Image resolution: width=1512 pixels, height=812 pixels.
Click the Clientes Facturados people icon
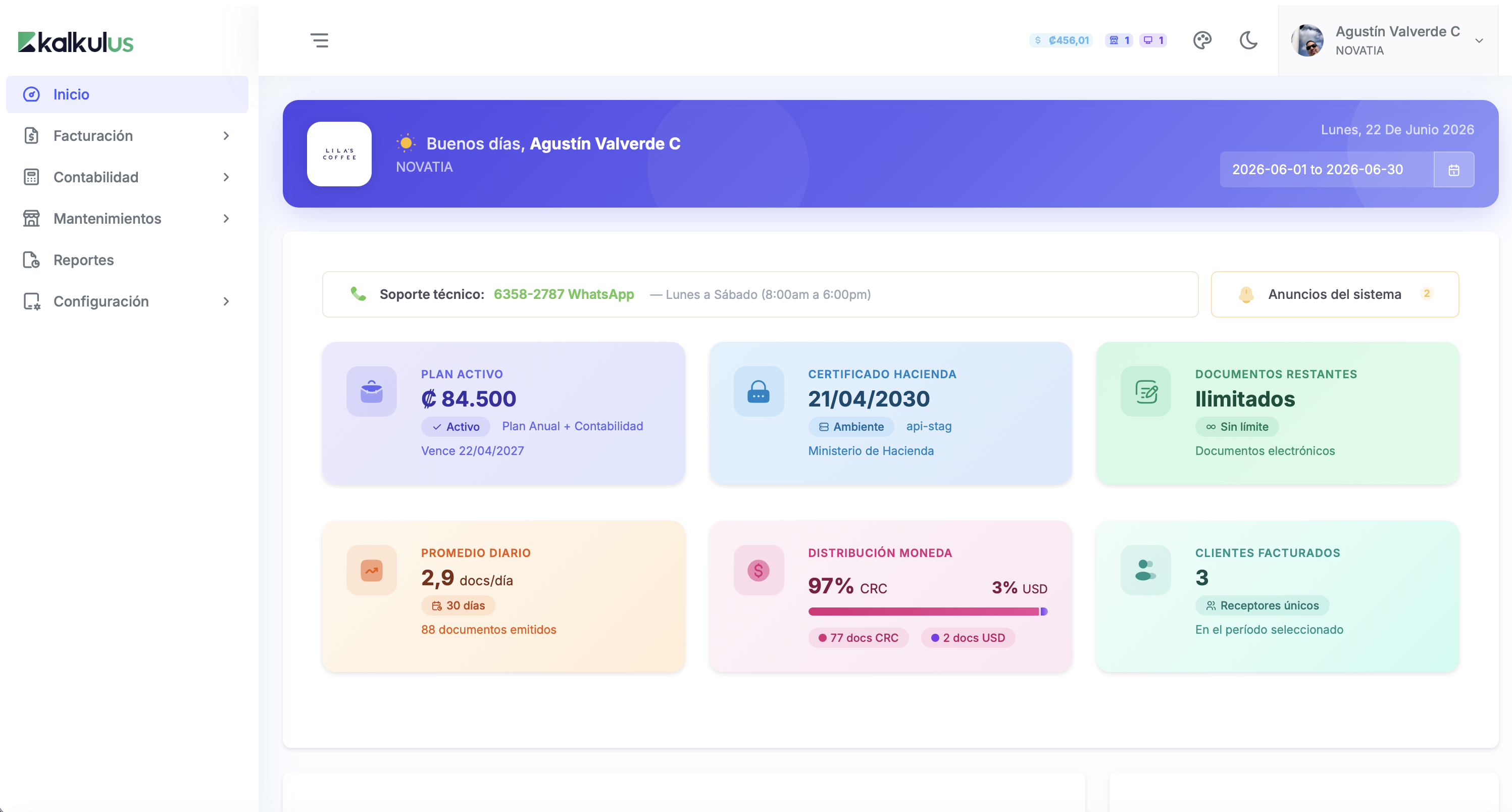point(1146,570)
